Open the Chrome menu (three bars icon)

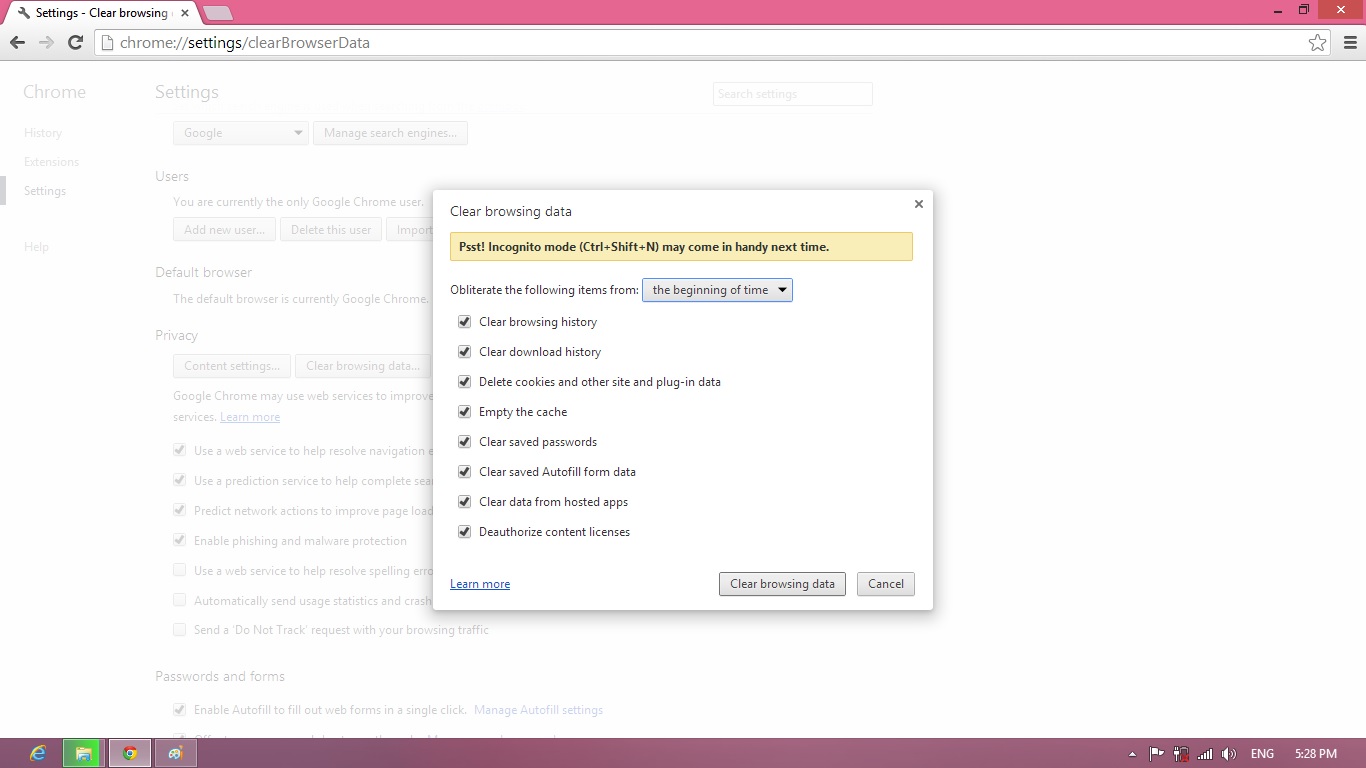point(1349,42)
